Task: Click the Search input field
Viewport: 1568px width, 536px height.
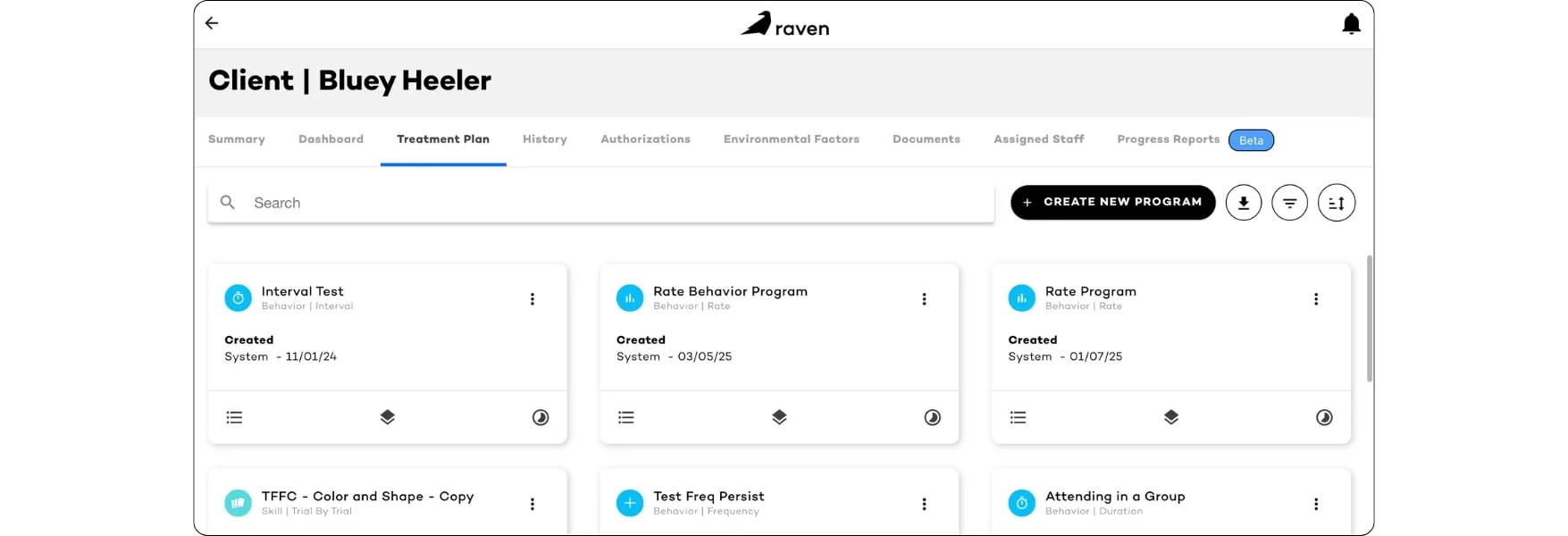Action: click(600, 203)
